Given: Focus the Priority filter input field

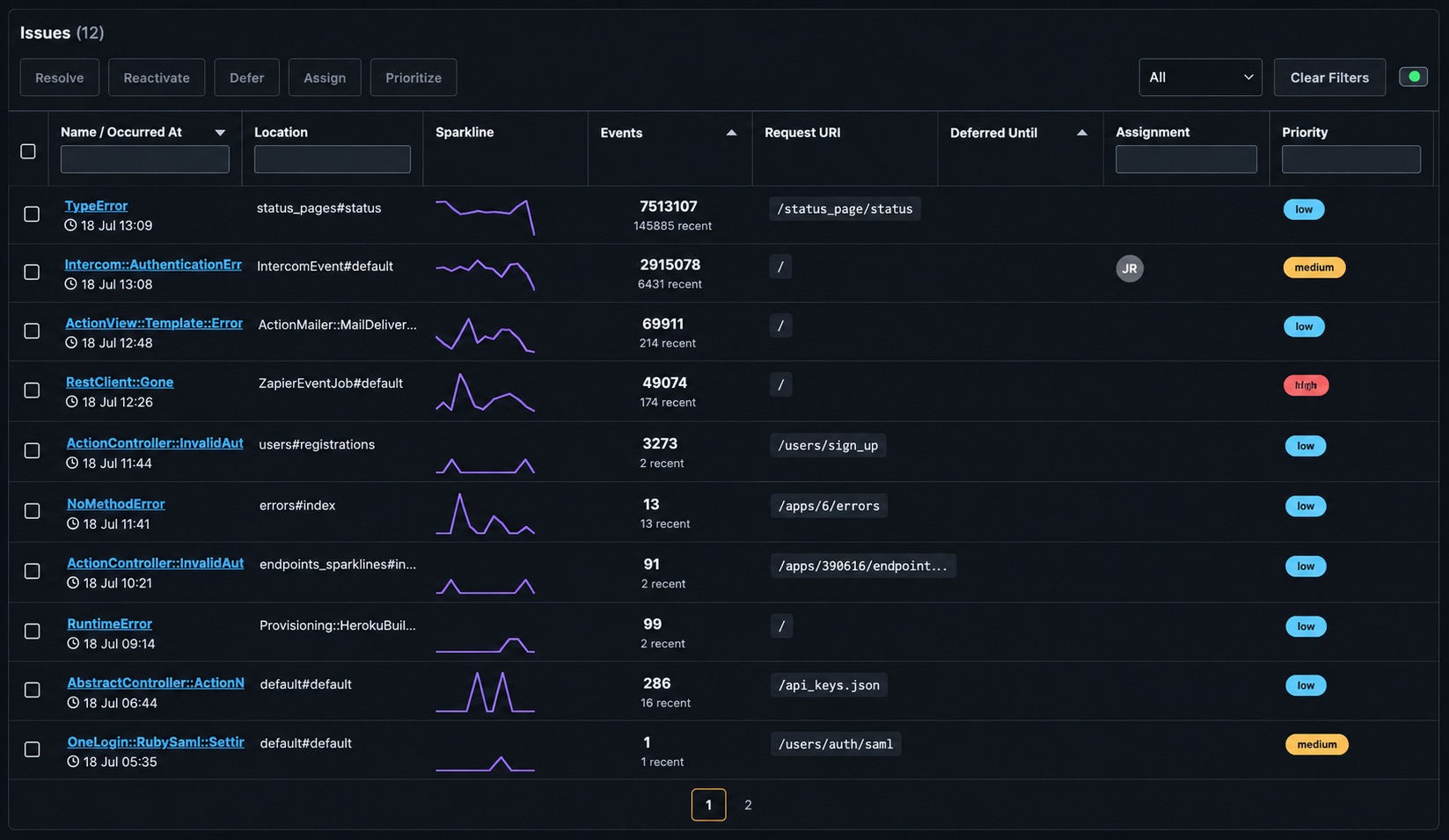Looking at the screenshot, I should coord(1351,159).
